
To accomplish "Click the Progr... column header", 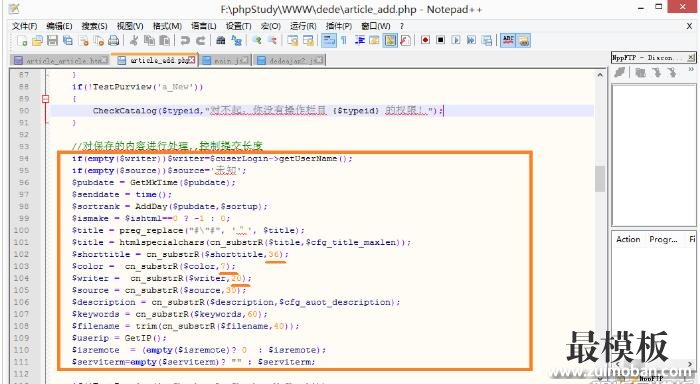I will [663, 239].
